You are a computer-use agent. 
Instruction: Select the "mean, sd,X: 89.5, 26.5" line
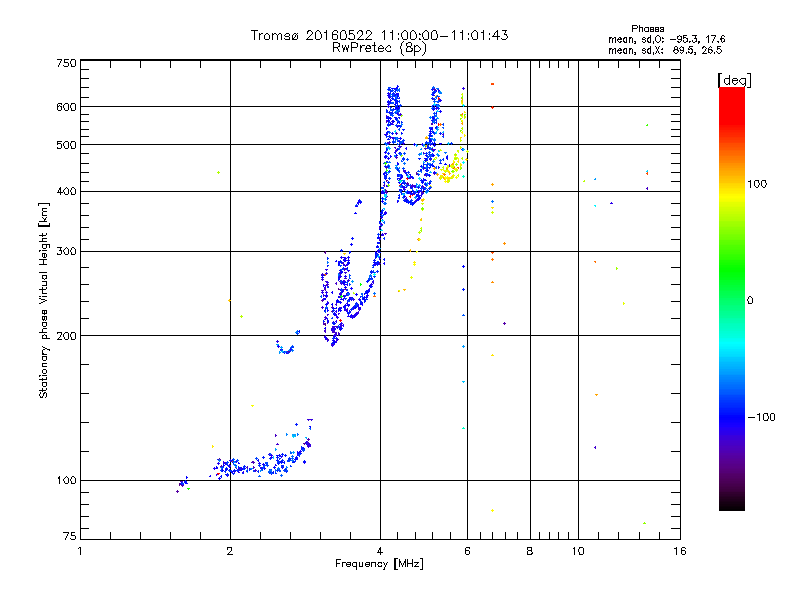click(665, 50)
